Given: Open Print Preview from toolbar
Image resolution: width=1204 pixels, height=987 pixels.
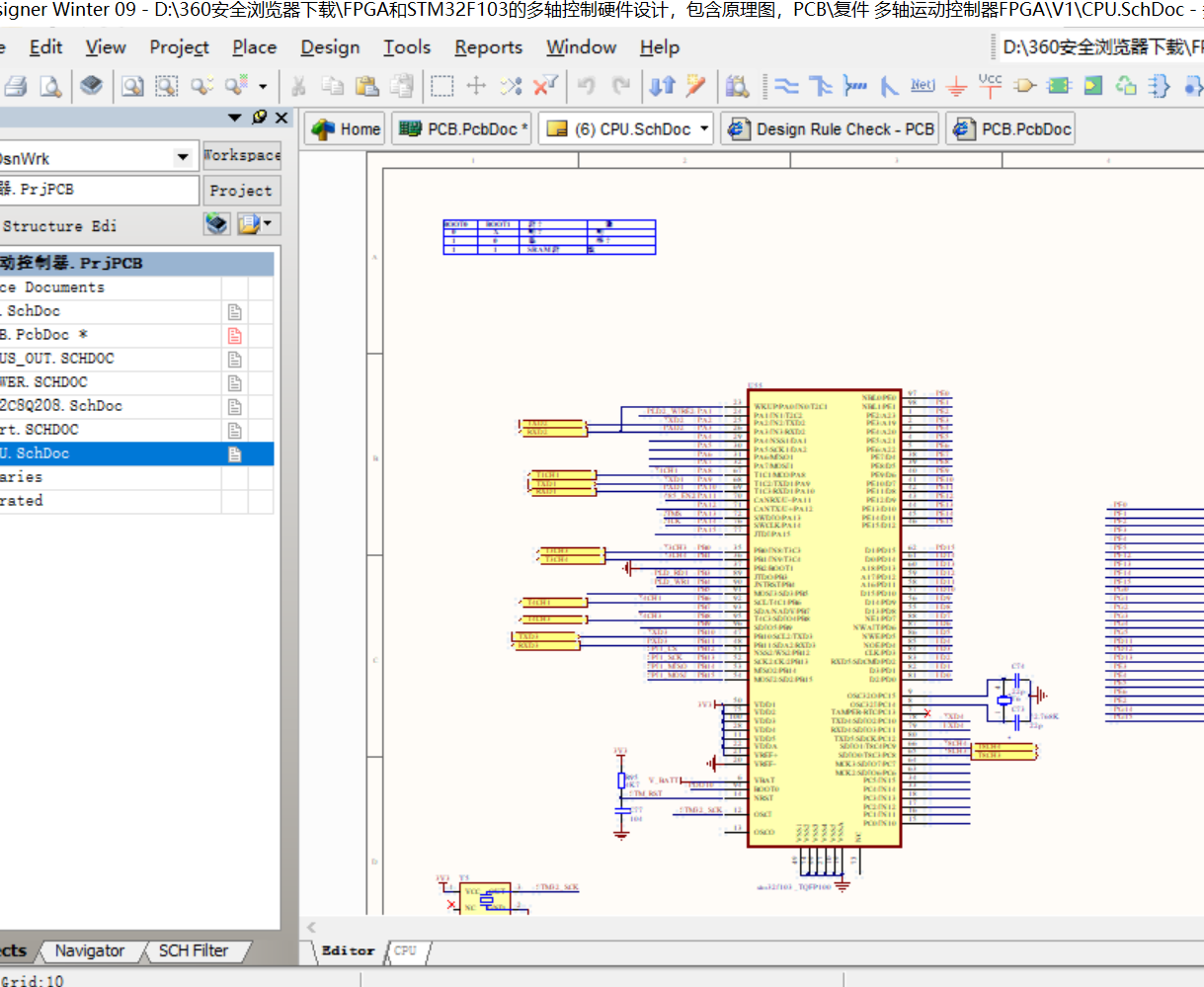Looking at the screenshot, I should [x=49, y=87].
